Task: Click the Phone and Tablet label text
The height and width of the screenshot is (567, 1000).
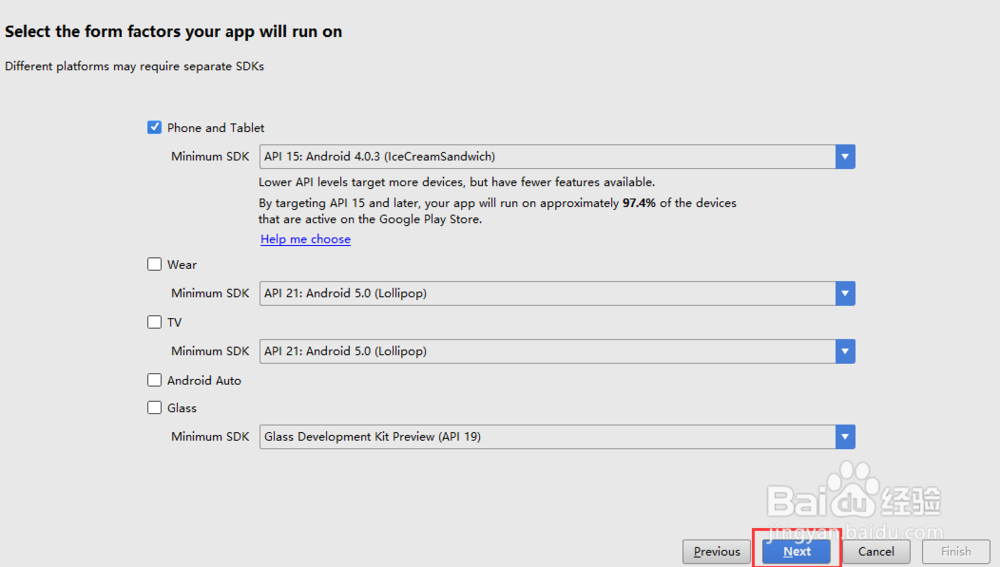Action: (216, 127)
